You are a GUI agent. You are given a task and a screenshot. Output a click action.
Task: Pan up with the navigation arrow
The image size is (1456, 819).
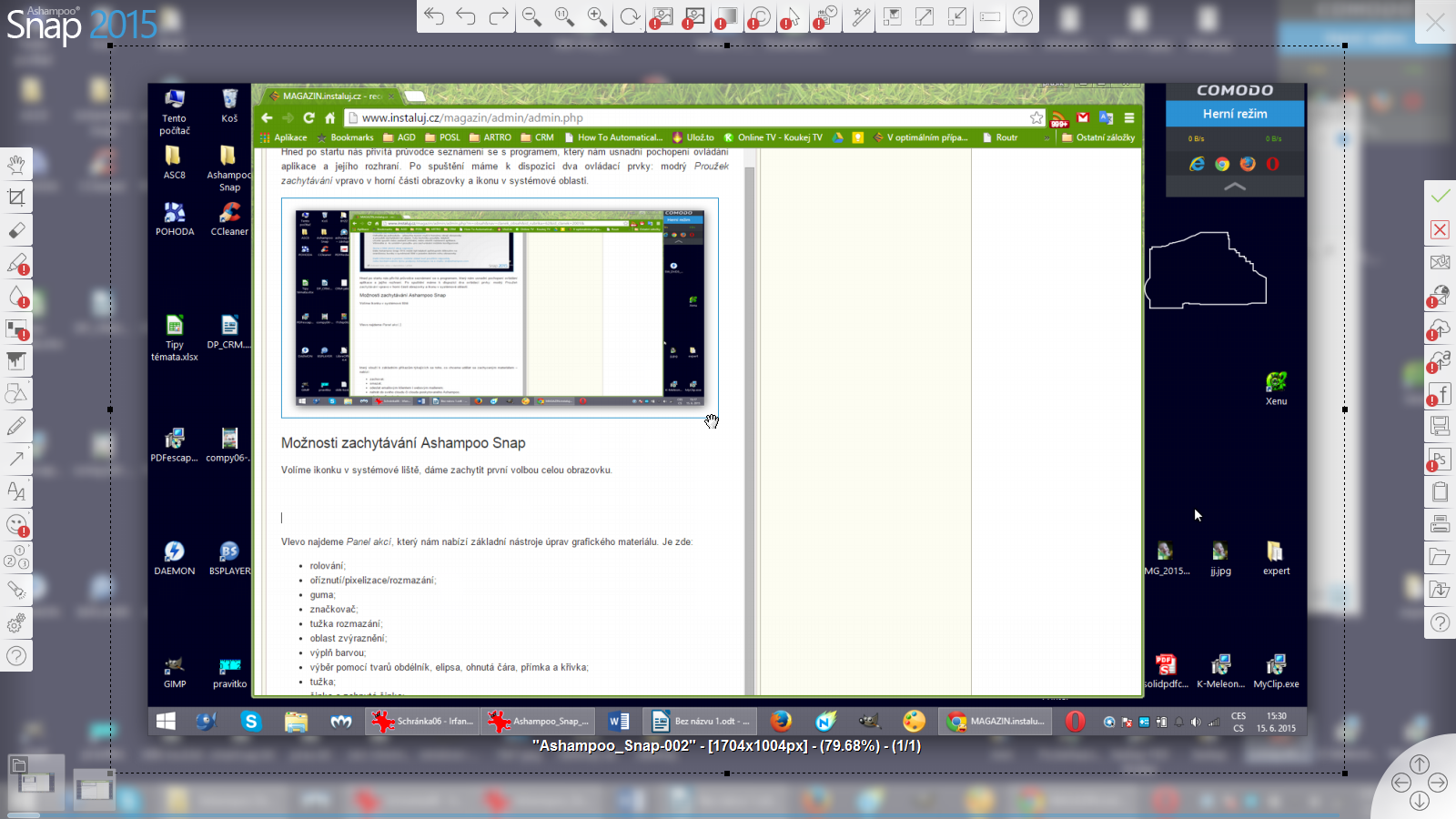click(1420, 764)
